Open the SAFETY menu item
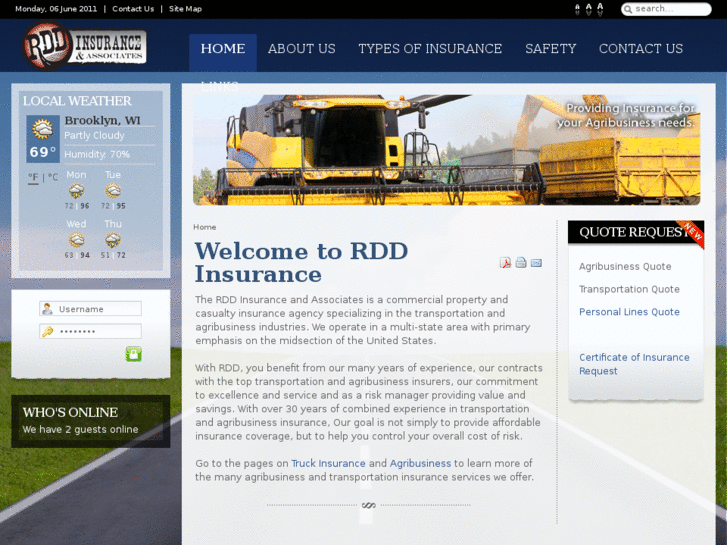This screenshot has height=545, width=727. (x=550, y=49)
